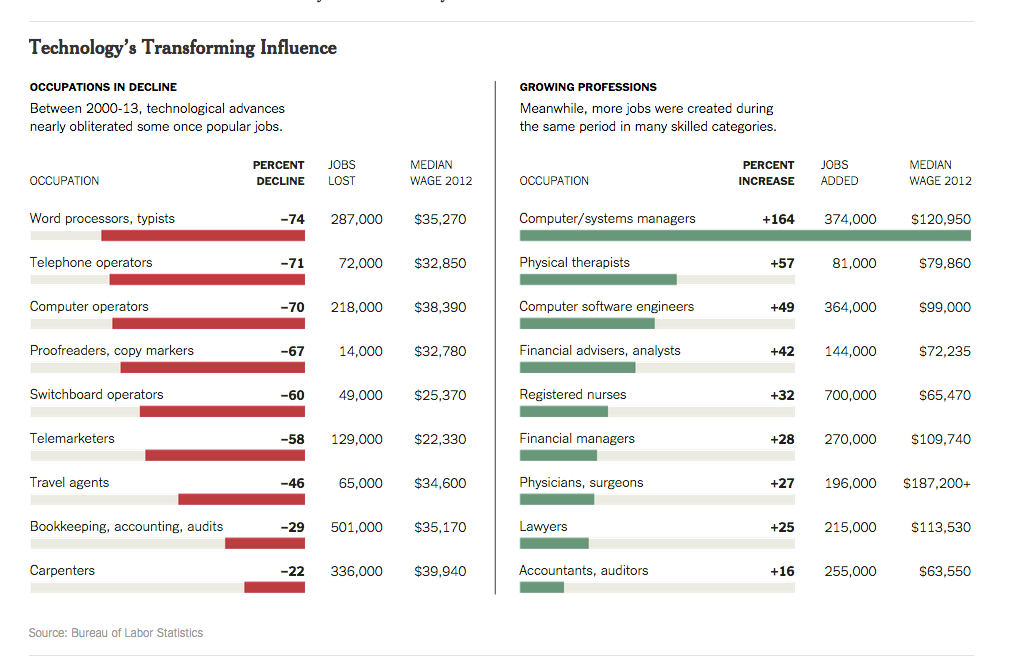Click the PERCENT DECLINE column header
The image size is (1034, 668).
279,173
